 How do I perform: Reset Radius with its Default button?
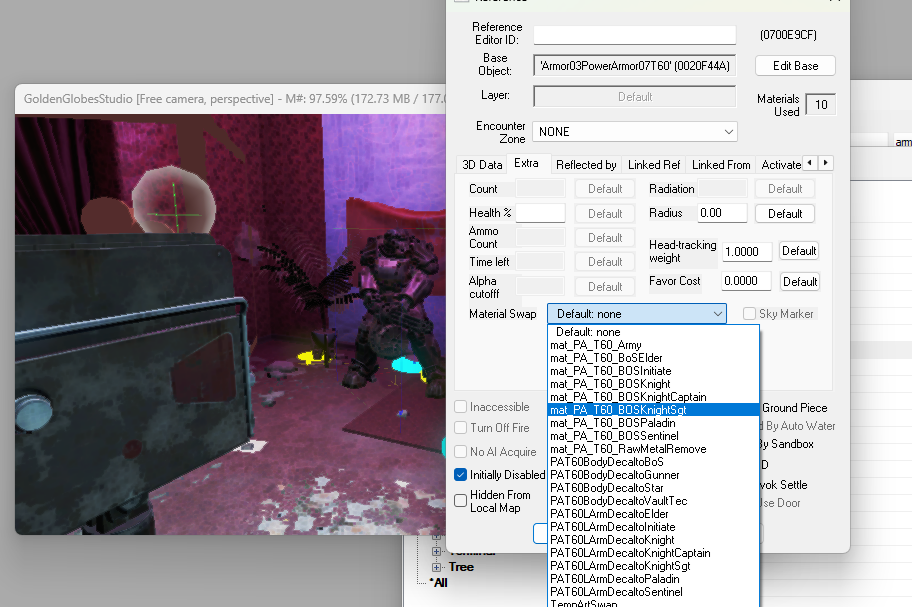tap(785, 214)
